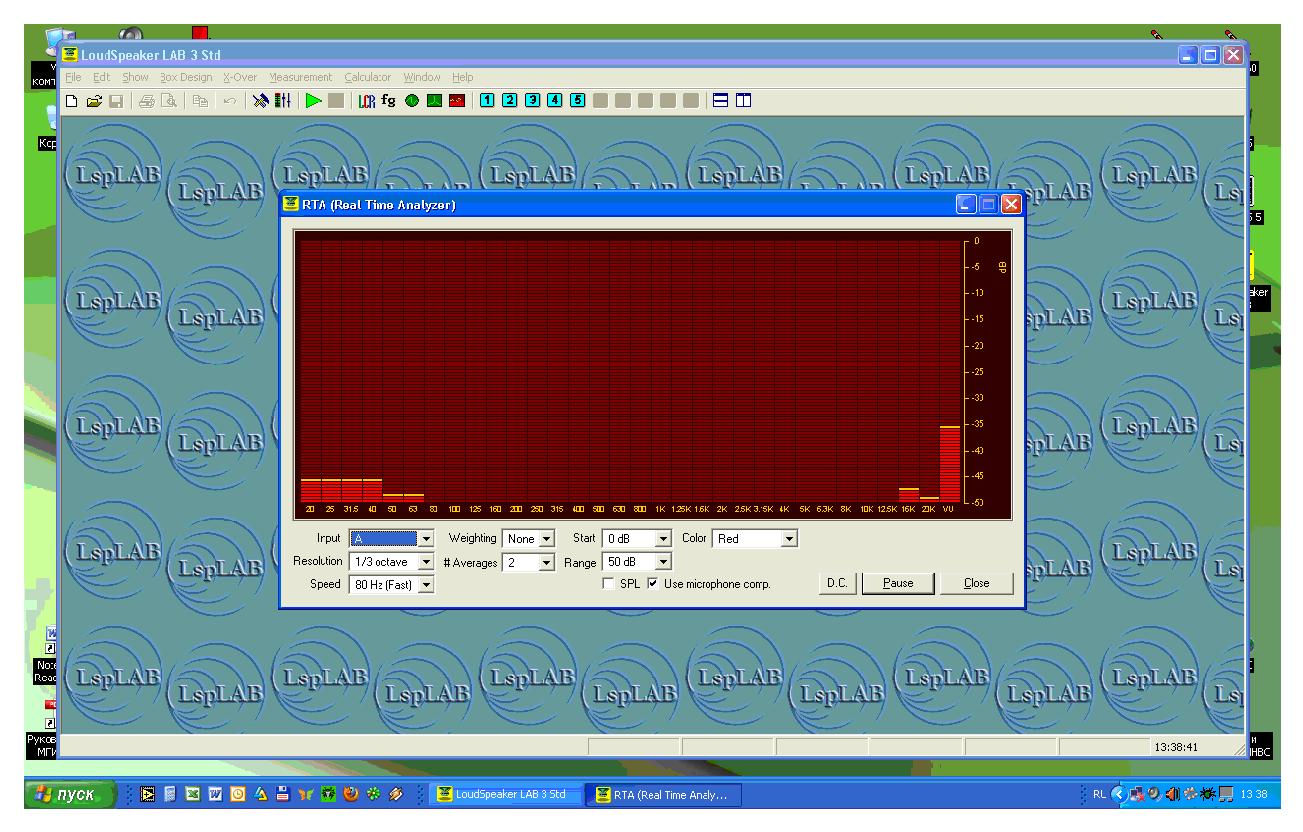Screen dimensions: 1303x832
Task: Open the X-Over menu
Action: 240,77
